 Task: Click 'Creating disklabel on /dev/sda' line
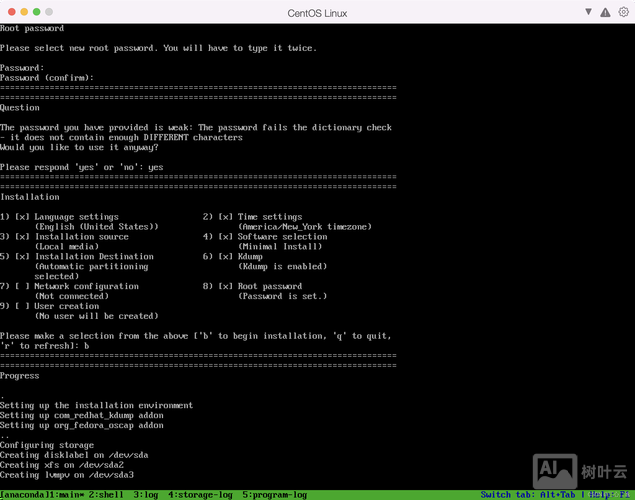click(74, 455)
